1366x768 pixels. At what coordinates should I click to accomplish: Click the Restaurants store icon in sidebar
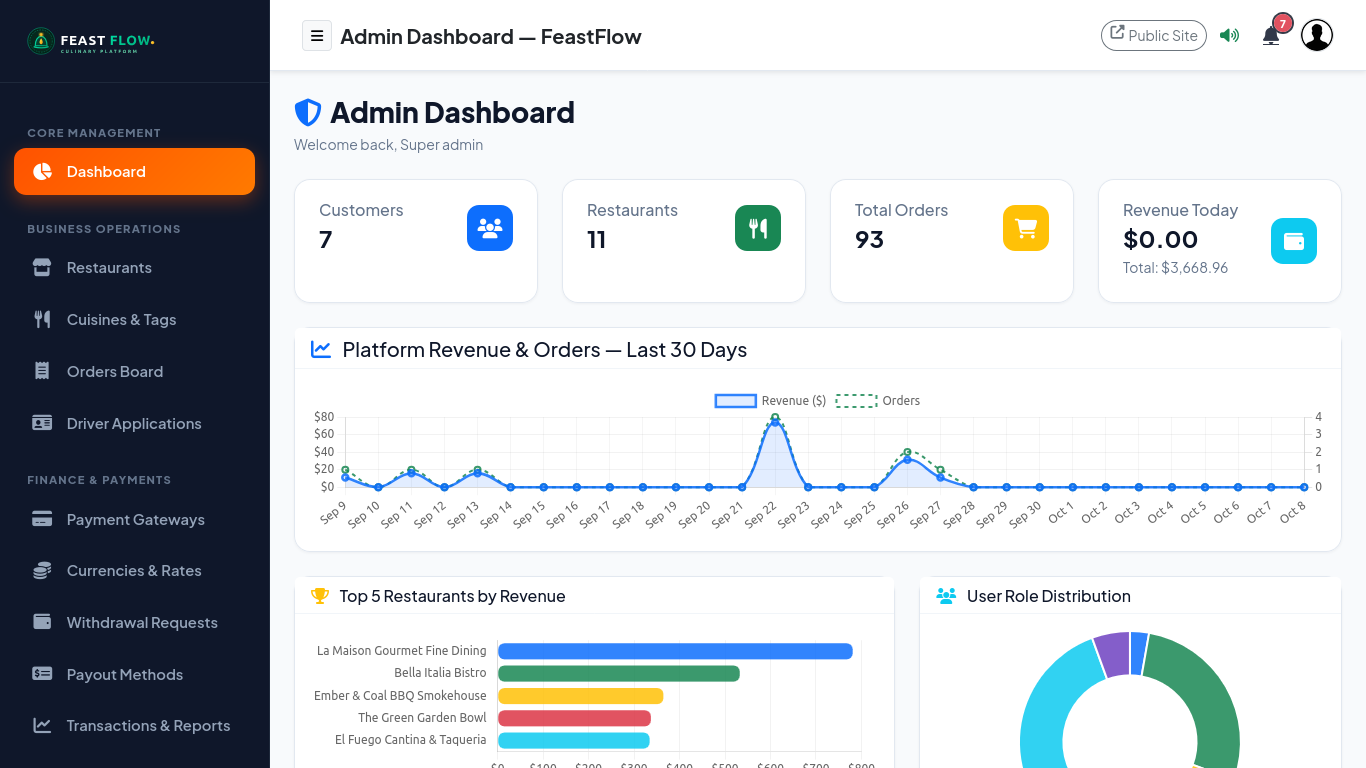pos(42,268)
